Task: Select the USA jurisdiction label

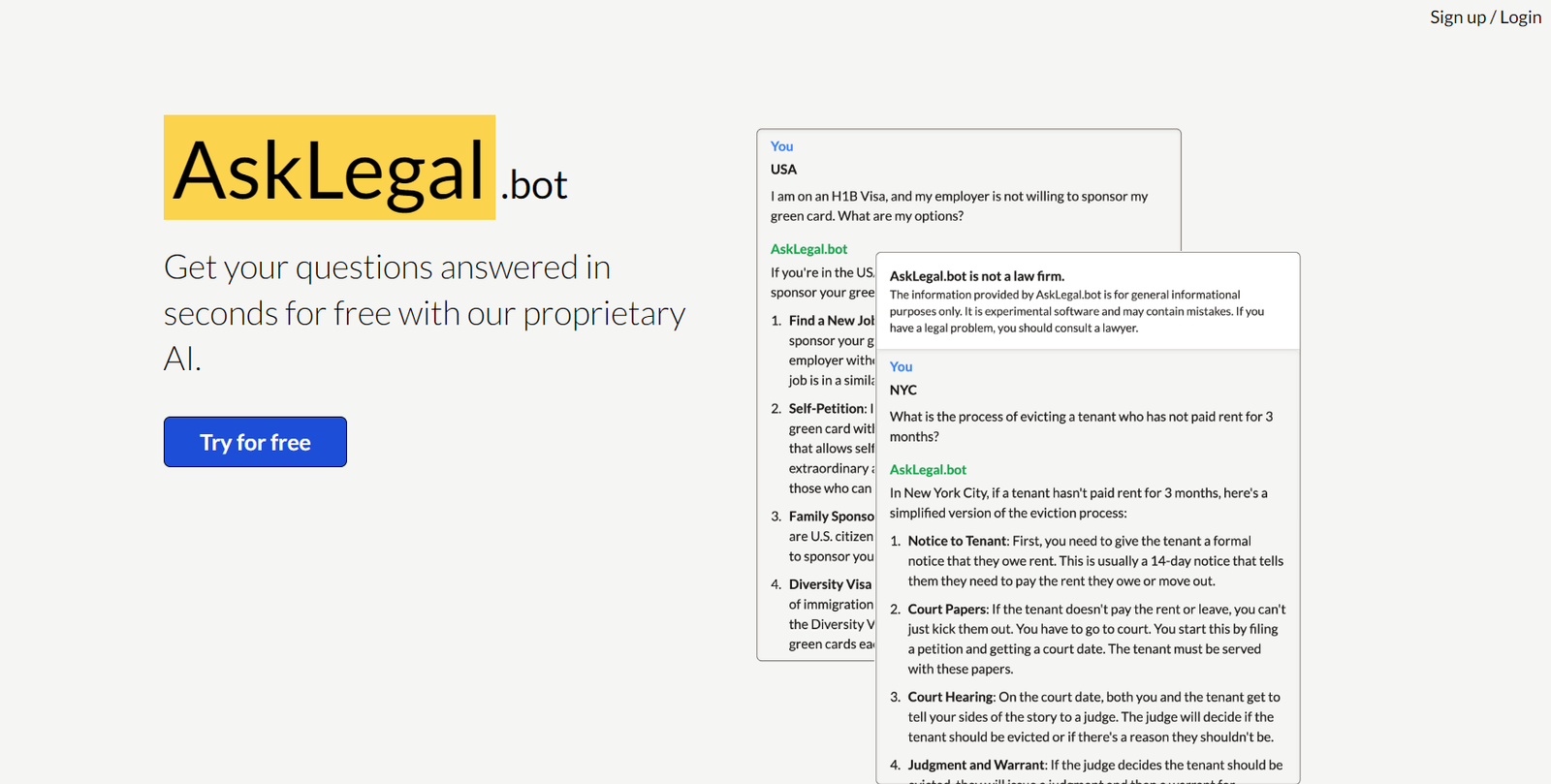Action: point(783,170)
